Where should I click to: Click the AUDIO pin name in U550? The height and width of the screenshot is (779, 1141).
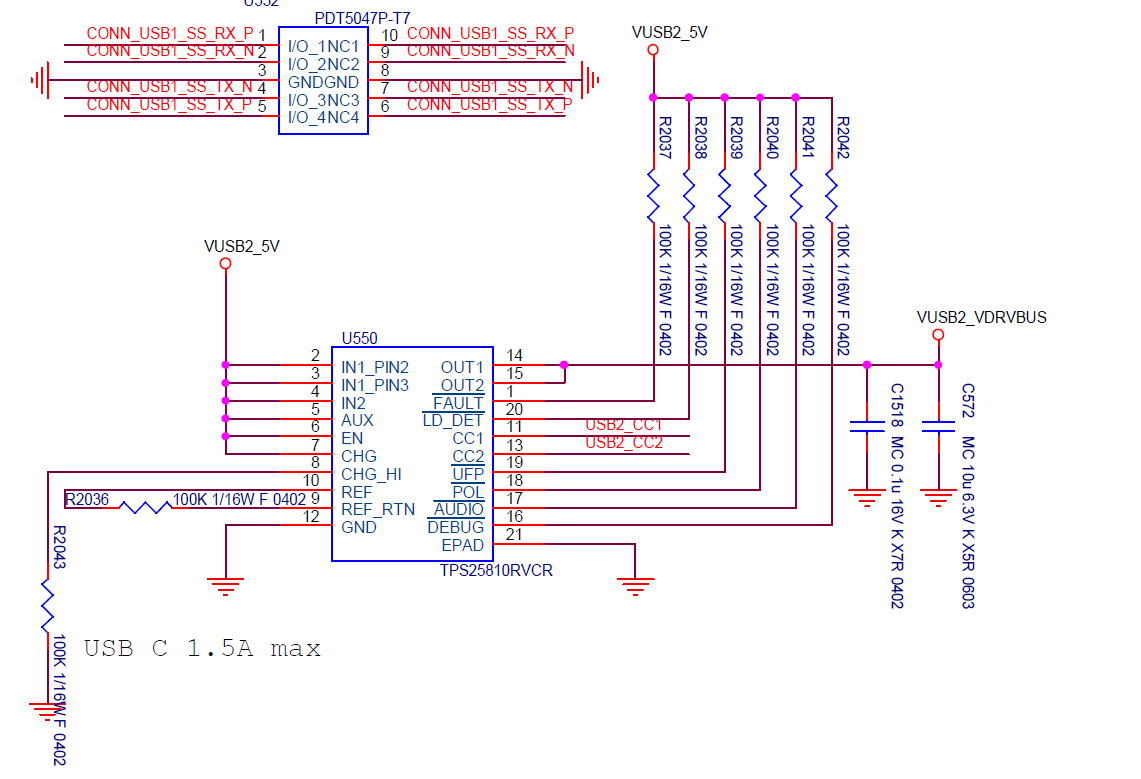[x=458, y=510]
